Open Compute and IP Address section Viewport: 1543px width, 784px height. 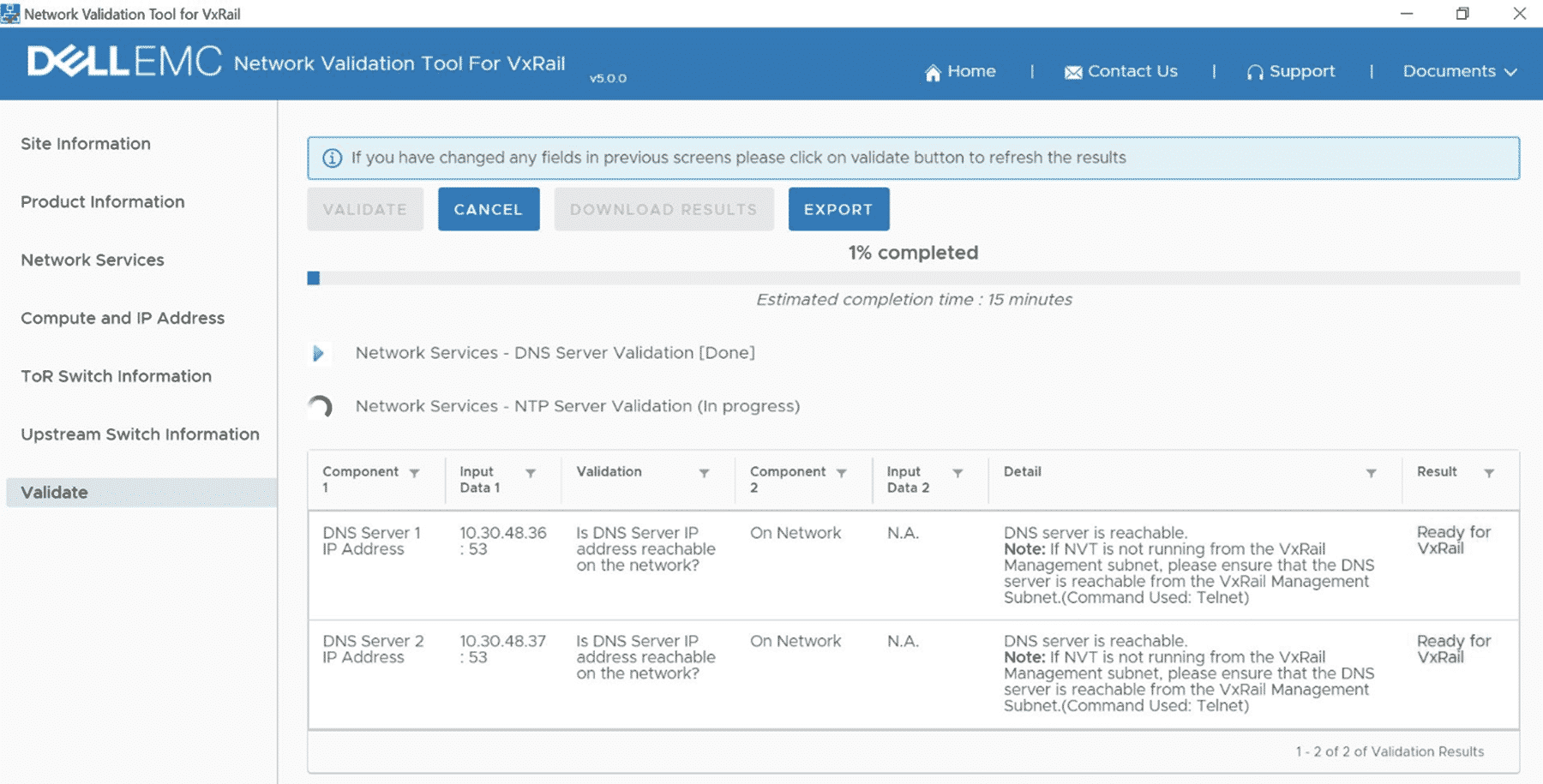click(123, 318)
